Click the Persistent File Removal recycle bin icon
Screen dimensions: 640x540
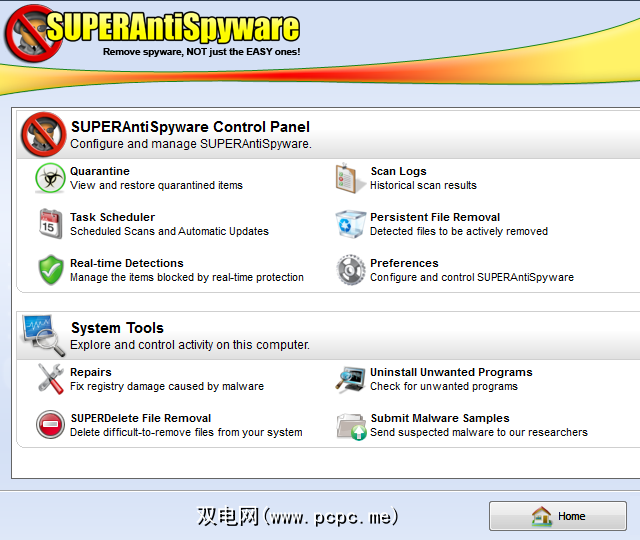pos(350,224)
